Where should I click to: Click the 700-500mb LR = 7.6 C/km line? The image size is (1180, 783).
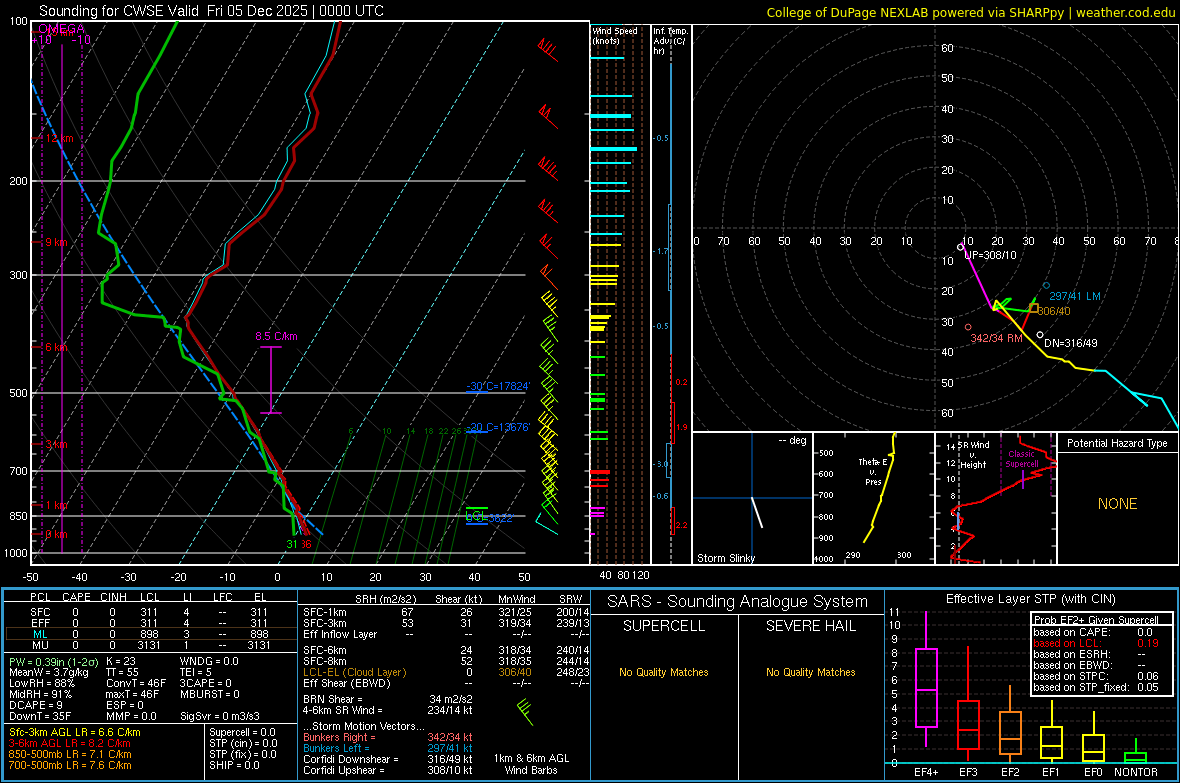(x=70, y=765)
